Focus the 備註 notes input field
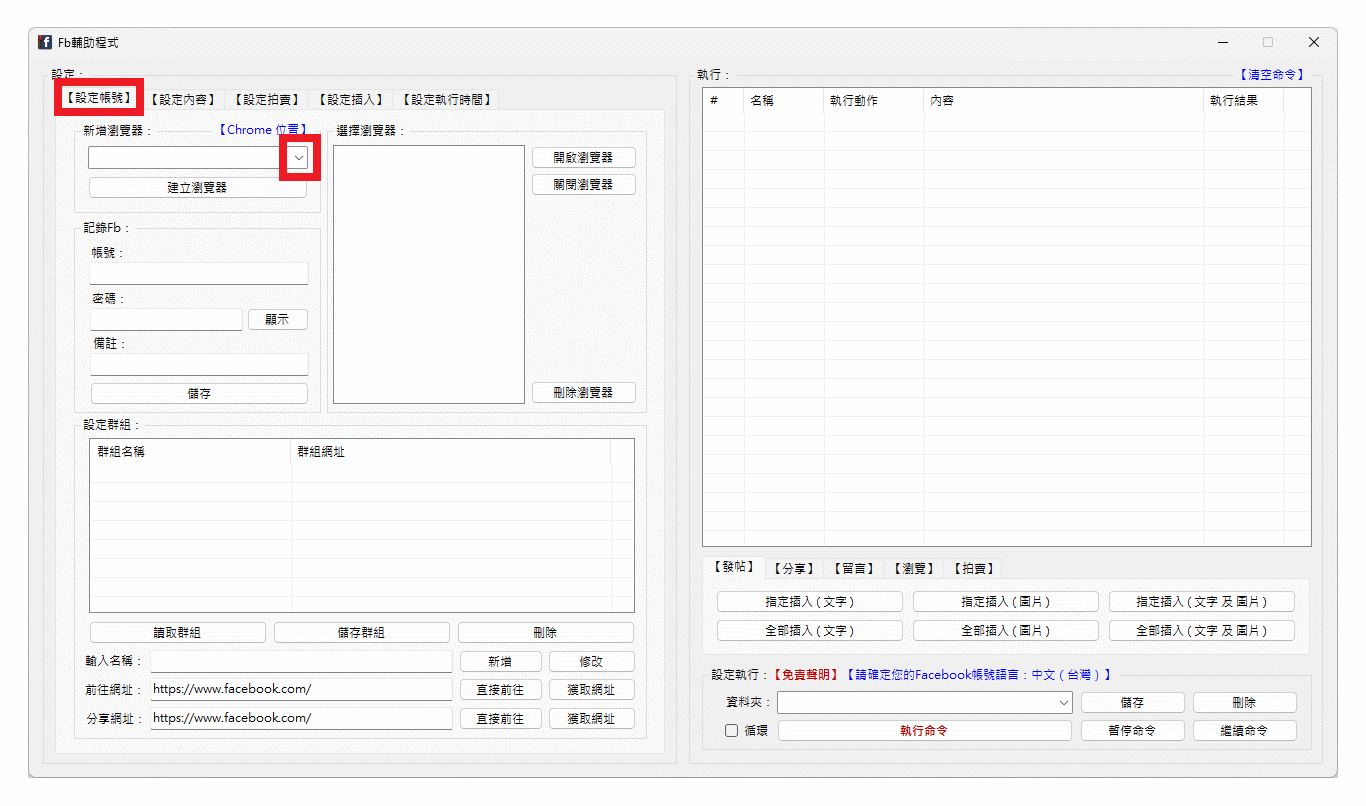The height and width of the screenshot is (806, 1366). tap(199, 364)
